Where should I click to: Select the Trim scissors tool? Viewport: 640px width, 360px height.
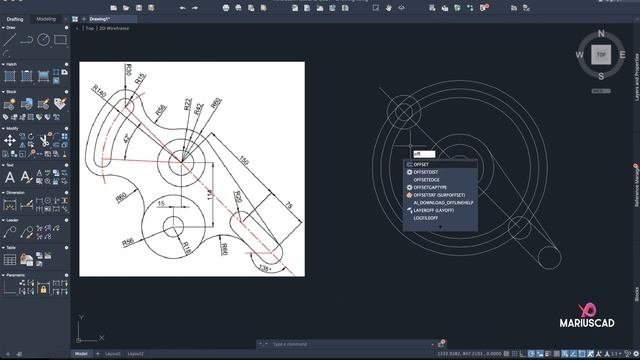point(43,141)
